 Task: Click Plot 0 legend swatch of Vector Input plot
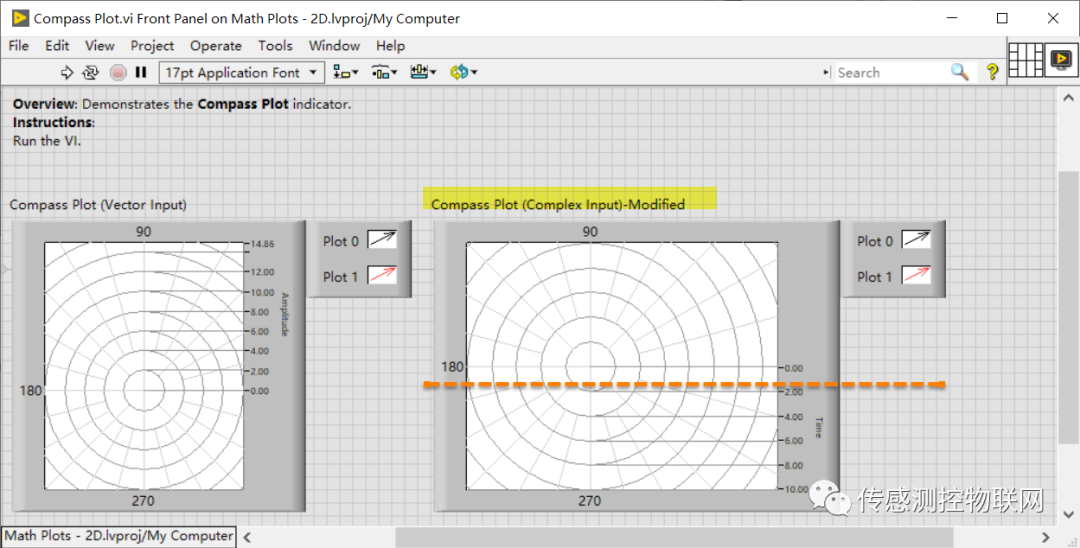[x=382, y=240]
